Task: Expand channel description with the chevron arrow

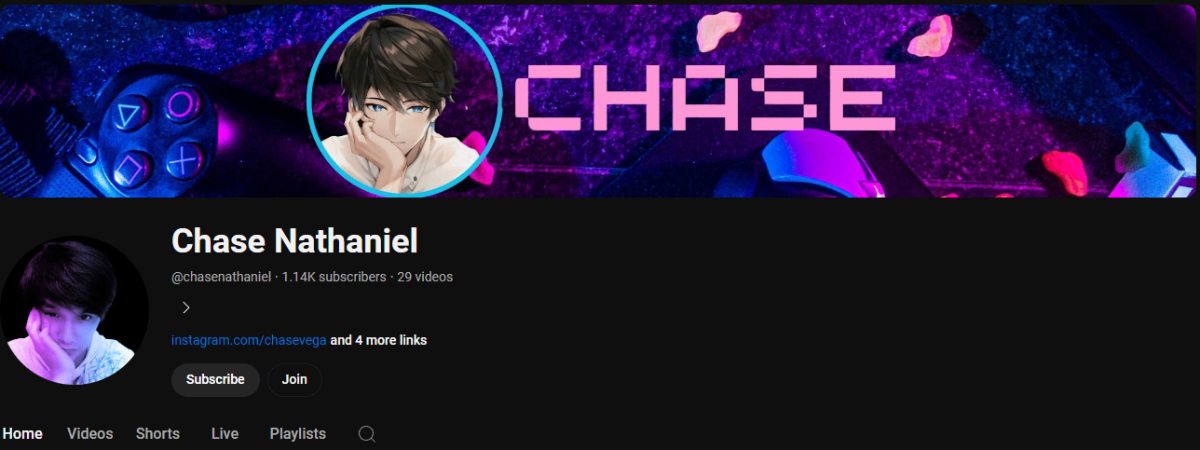Action: pos(186,308)
